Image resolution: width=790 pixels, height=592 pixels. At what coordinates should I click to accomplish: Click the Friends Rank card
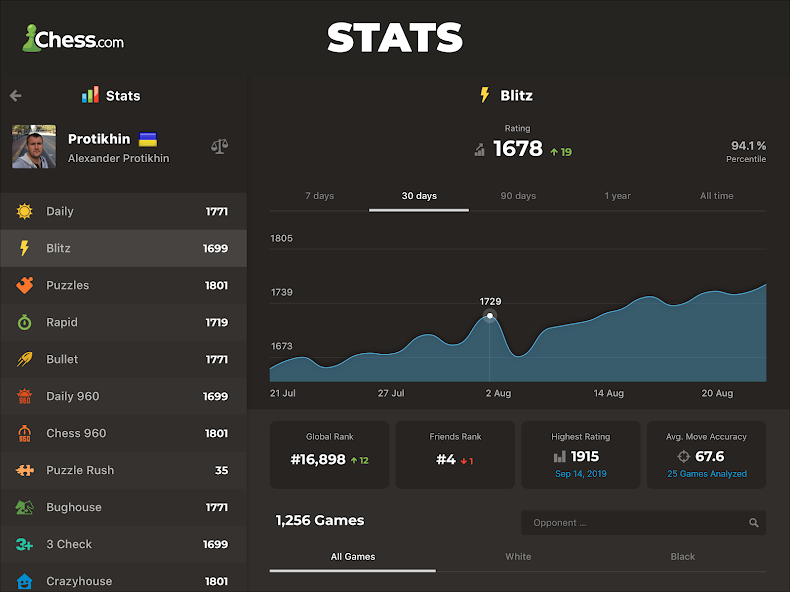coord(455,454)
